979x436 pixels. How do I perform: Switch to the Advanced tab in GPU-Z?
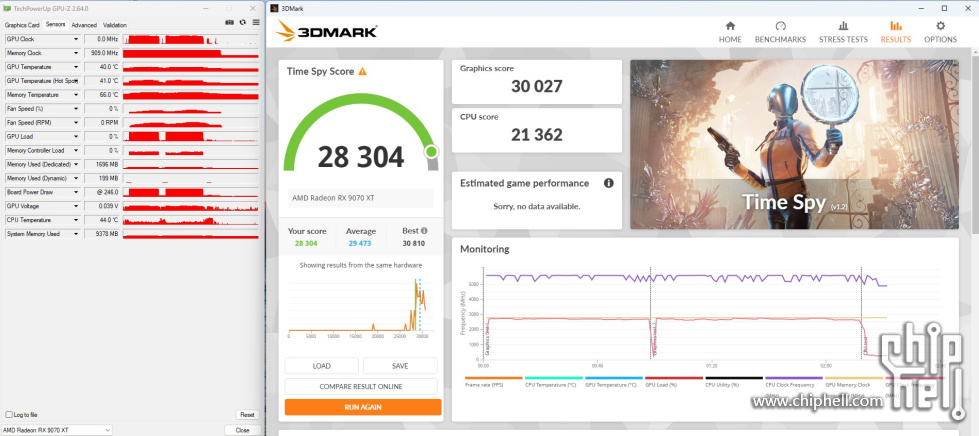pyautogui.click(x=84, y=25)
